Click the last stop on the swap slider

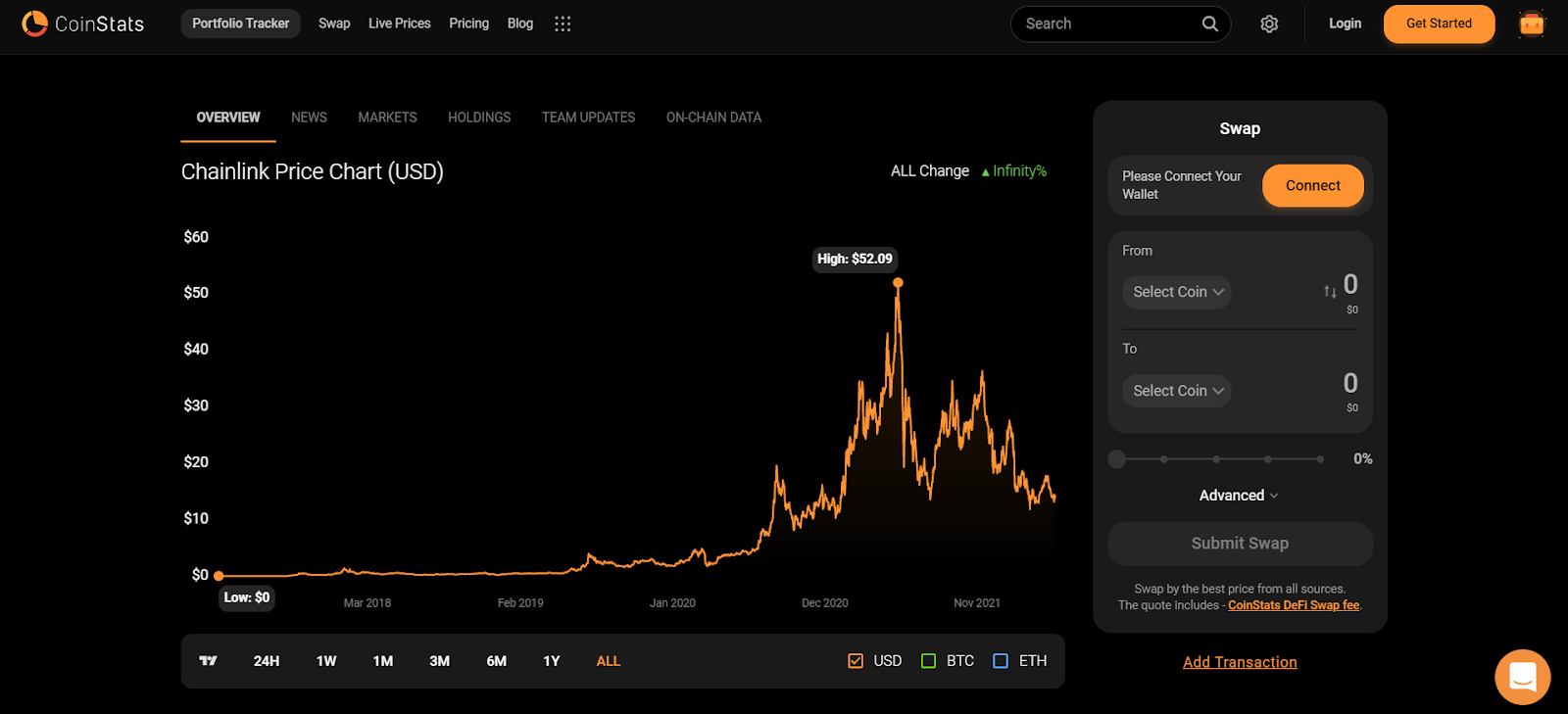tap(1320, 459)
